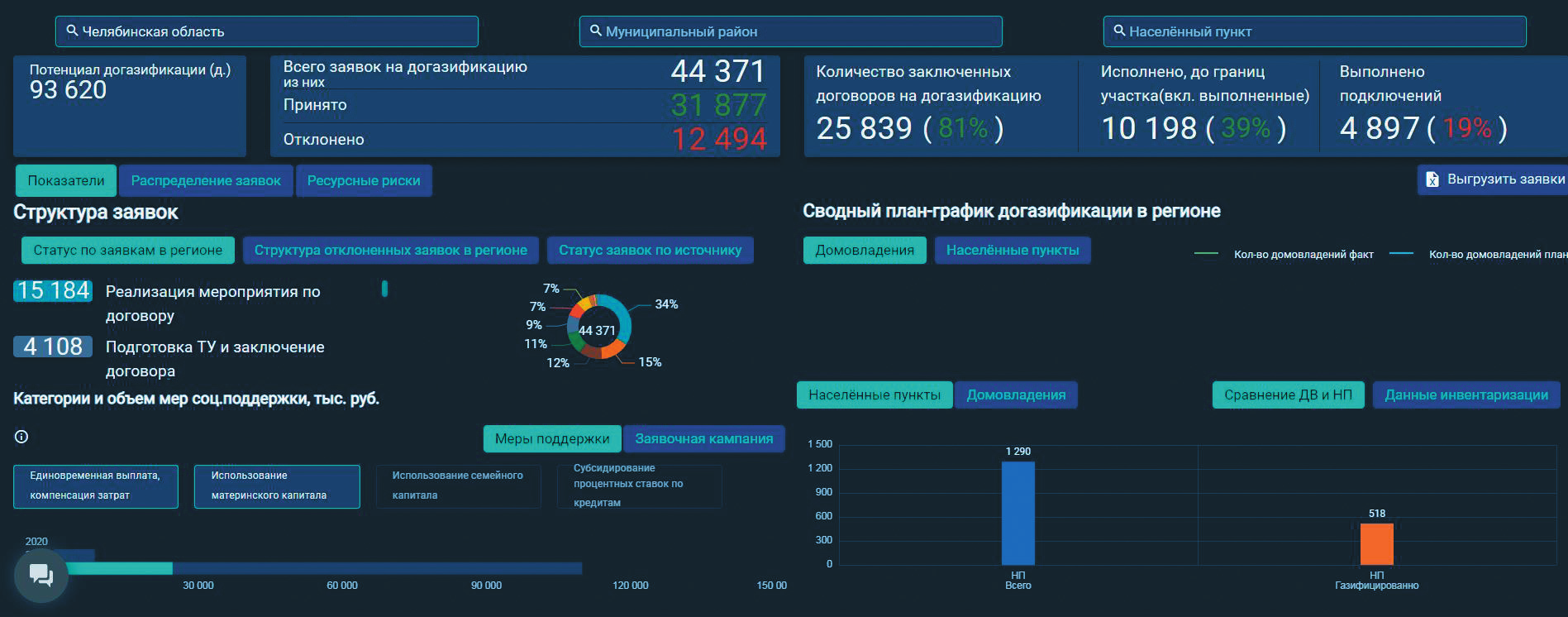Image resolution: width=1568 pixels, height=617 pixels.
Task: Click the magnifier icon beside Челябинская область
Action: [72, 31]
